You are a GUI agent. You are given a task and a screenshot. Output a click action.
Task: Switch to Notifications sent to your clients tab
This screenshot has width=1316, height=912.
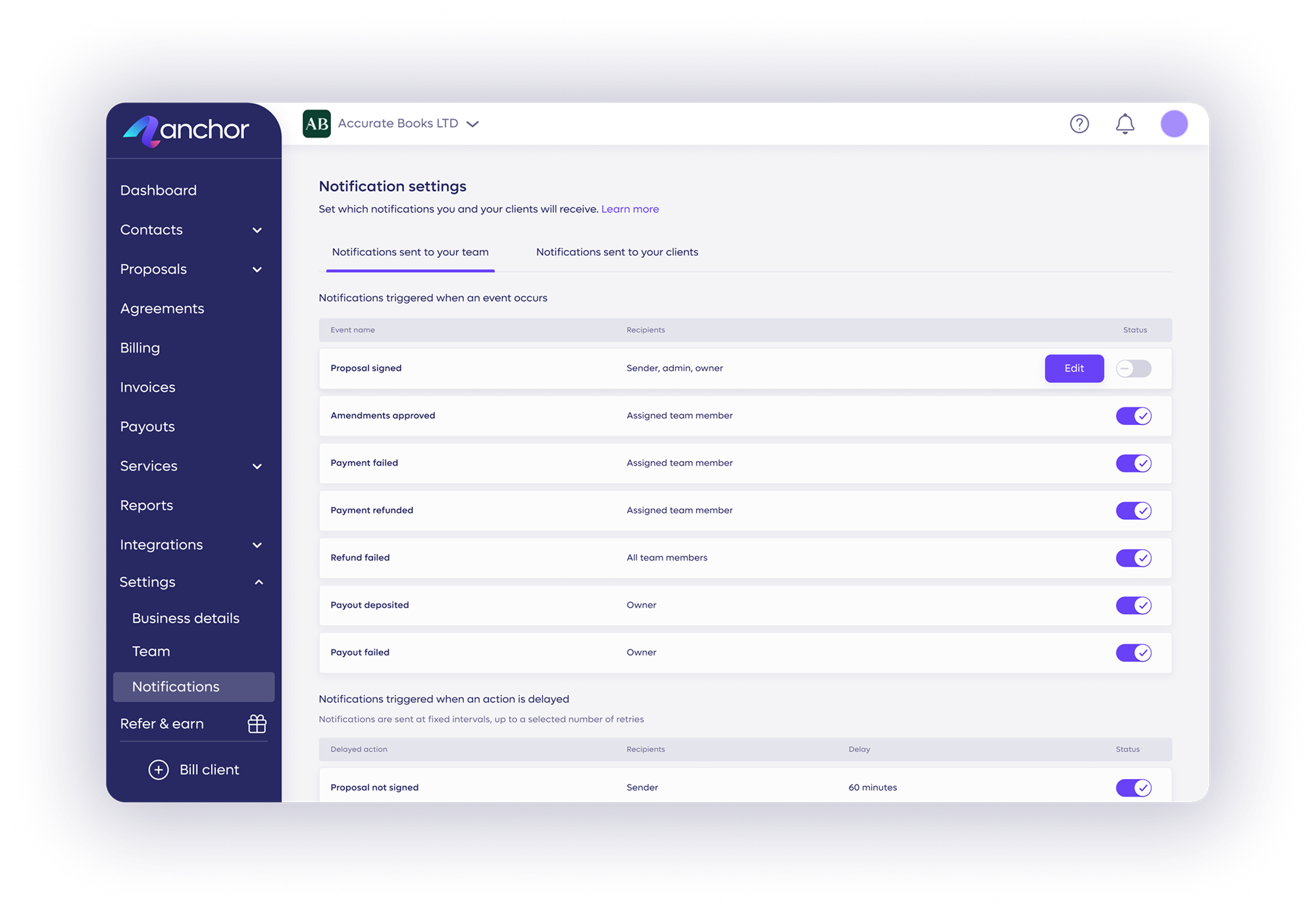[x=617, y=252]
